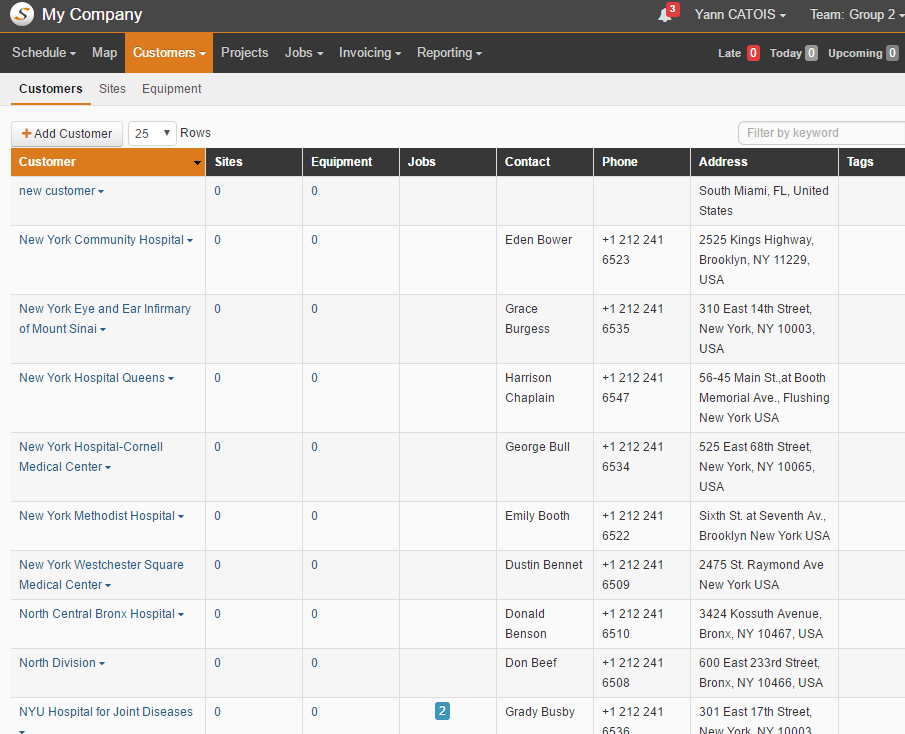Viewport: 905px width, 734px height.
Task: Focus the Filter by keyword field
Action: pyautogui.click(x=821, y=133)
